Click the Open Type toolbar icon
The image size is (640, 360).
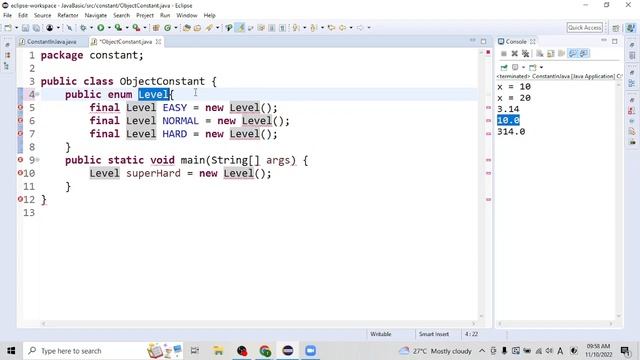click(x=187, y=28)
